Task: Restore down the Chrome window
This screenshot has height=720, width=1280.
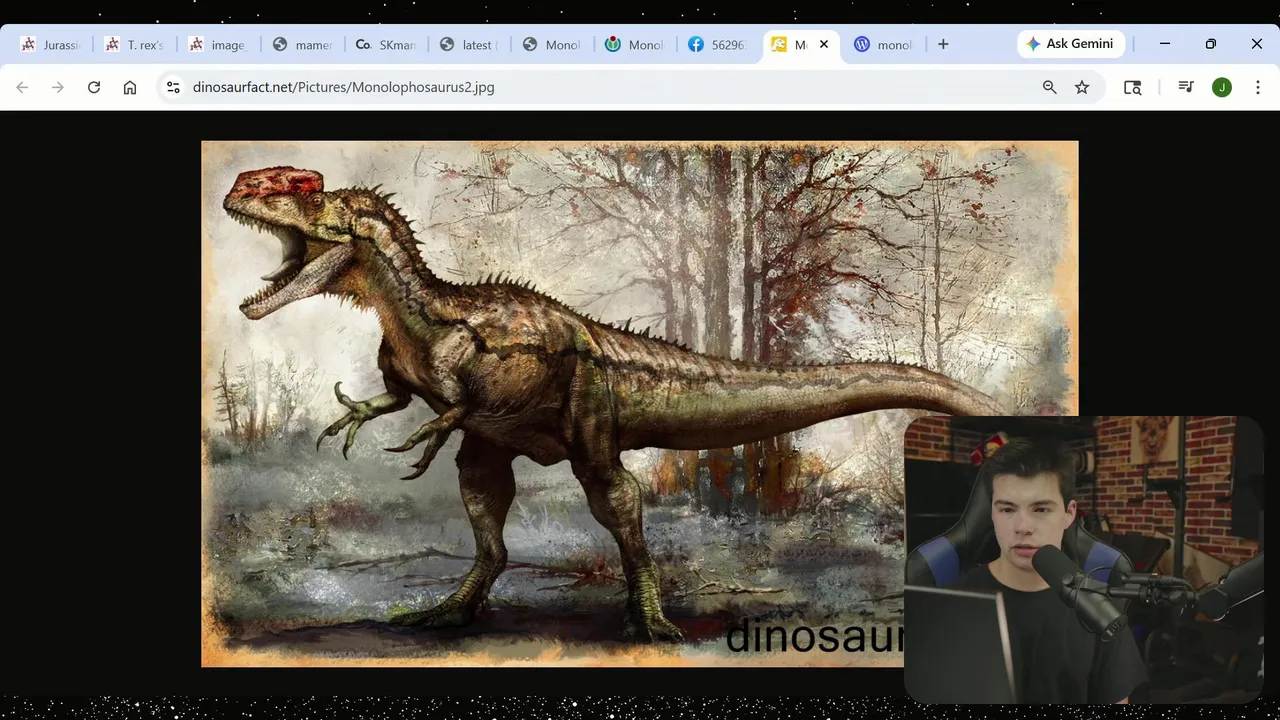Action: click(1211, 44)
